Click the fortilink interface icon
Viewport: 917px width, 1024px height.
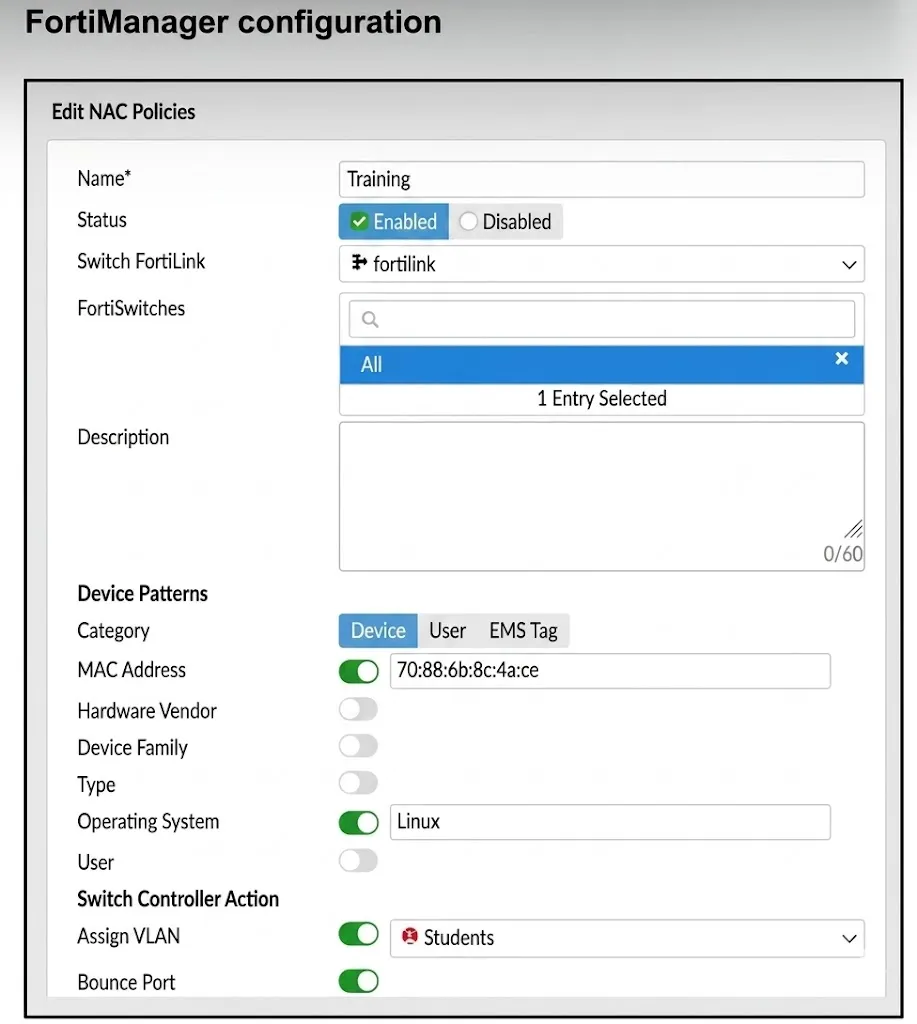(359, 263)
